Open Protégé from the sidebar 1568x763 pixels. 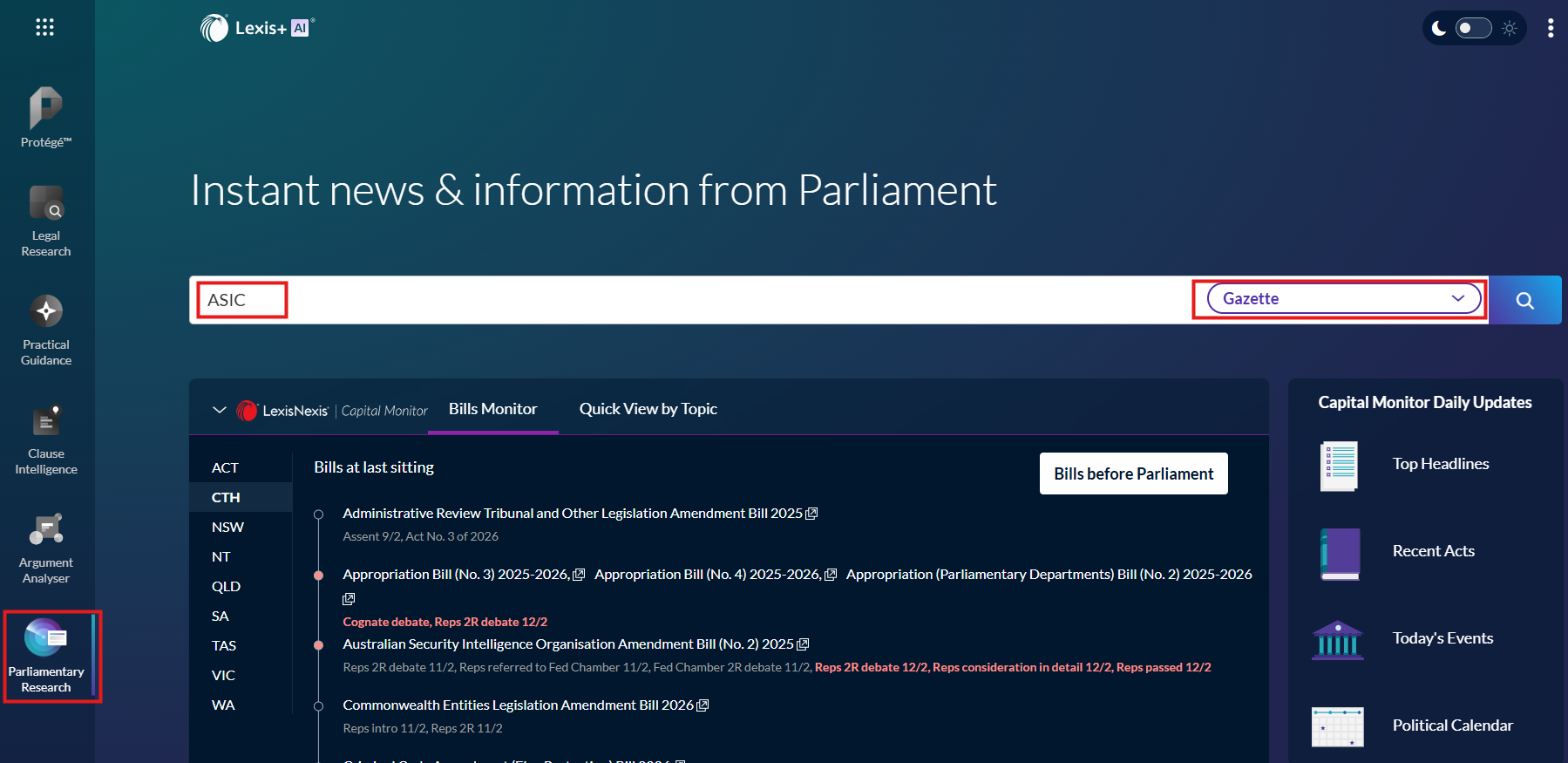click(x=46, y=118)
